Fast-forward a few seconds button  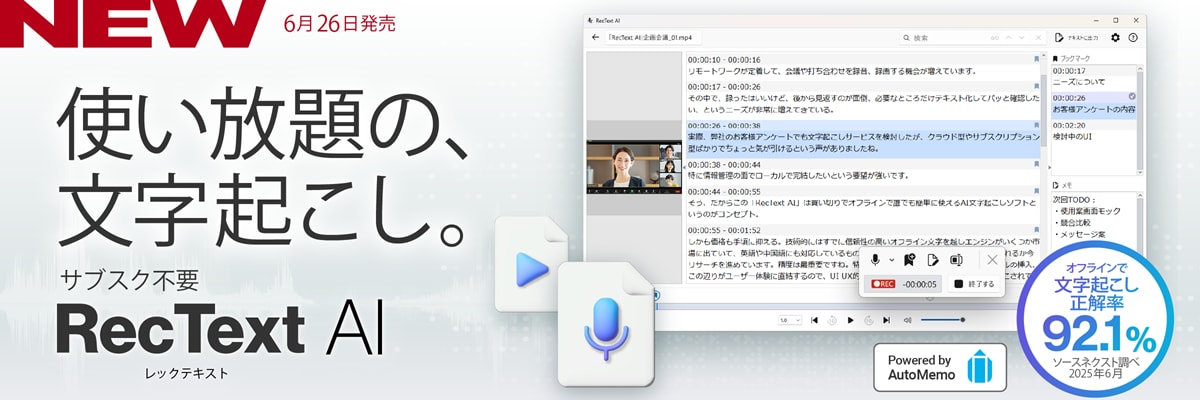[869, 320]
